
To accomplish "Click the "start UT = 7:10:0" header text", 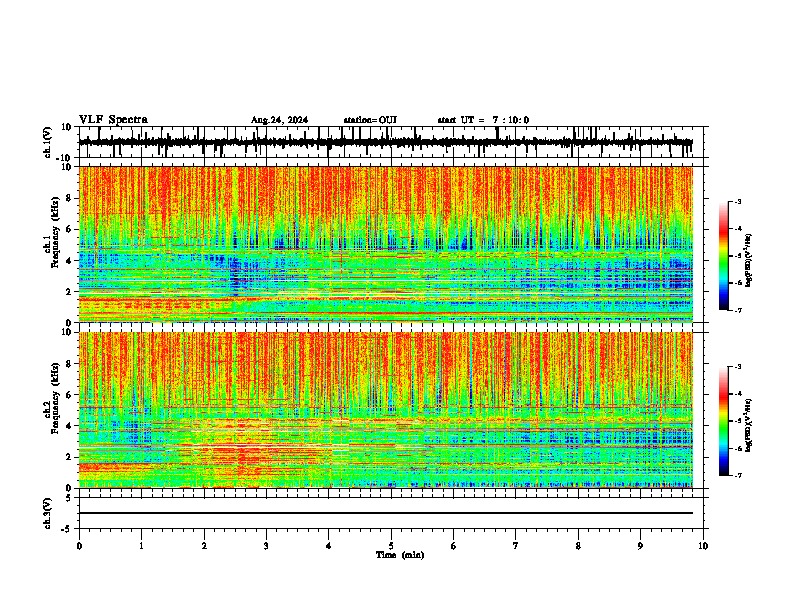I will [483, 120].
